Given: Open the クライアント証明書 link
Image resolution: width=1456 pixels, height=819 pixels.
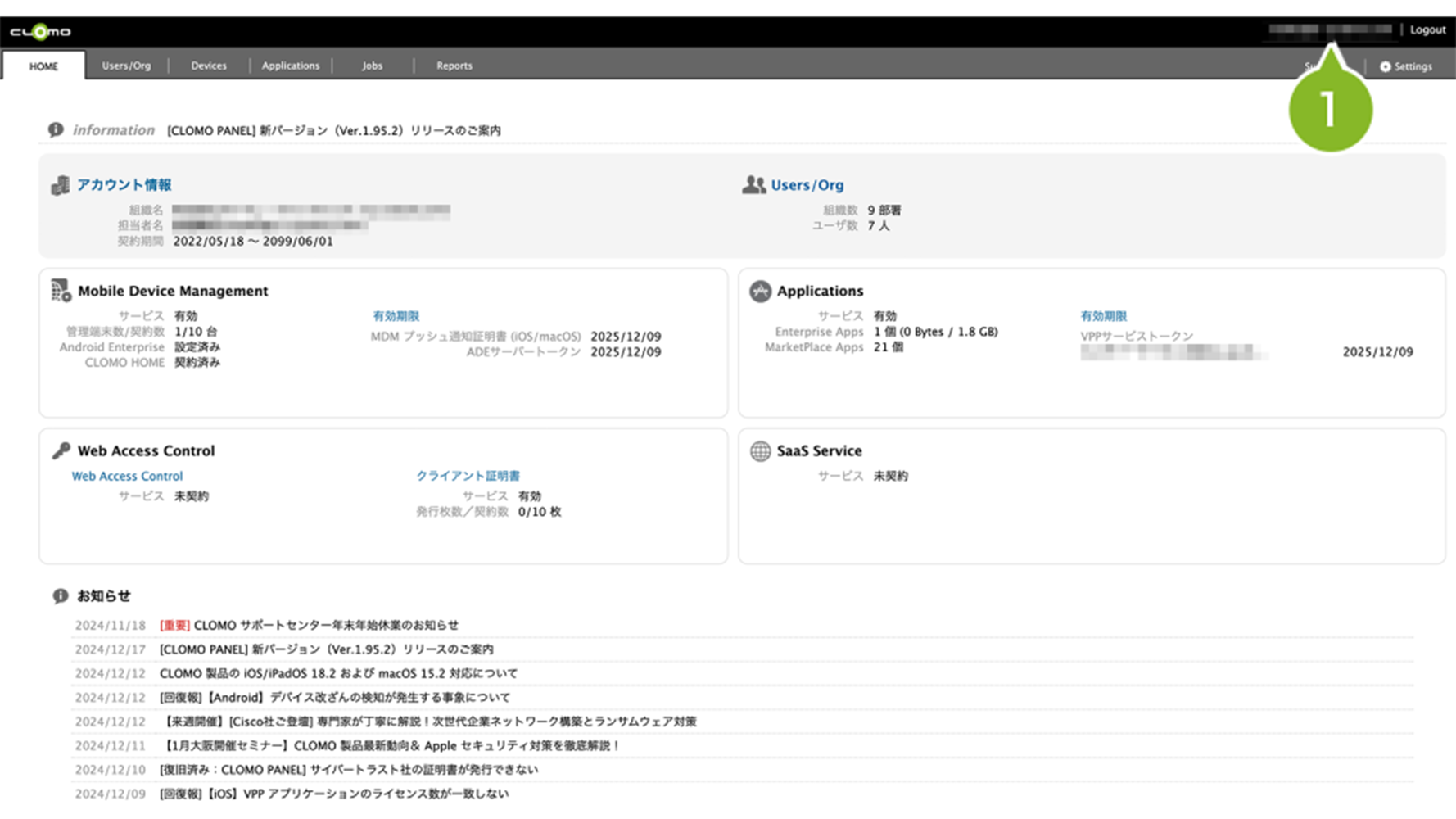Looking at the screenshot, I should click(468, 476).
